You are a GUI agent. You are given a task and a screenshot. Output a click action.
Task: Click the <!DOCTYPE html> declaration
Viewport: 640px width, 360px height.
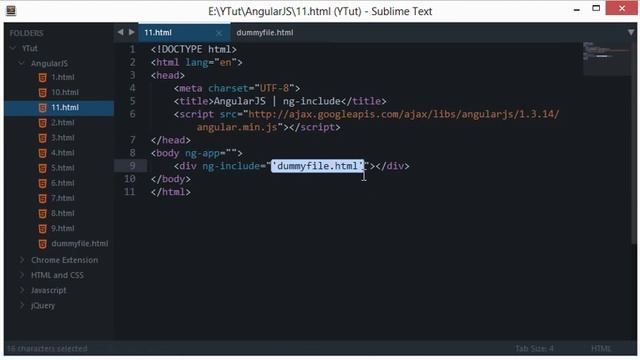(x=193, y=49)
